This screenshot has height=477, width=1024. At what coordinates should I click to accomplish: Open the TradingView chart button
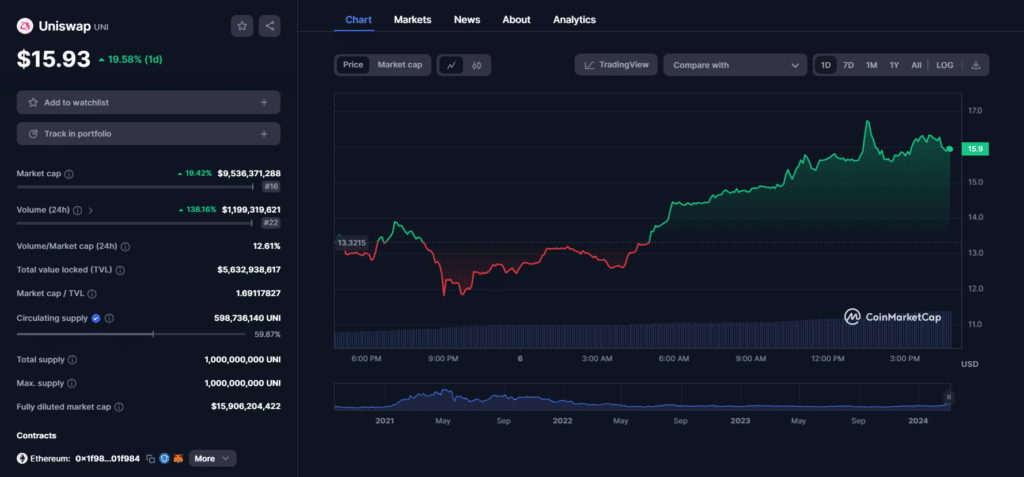pyautogui.click(x=616, y=65)
